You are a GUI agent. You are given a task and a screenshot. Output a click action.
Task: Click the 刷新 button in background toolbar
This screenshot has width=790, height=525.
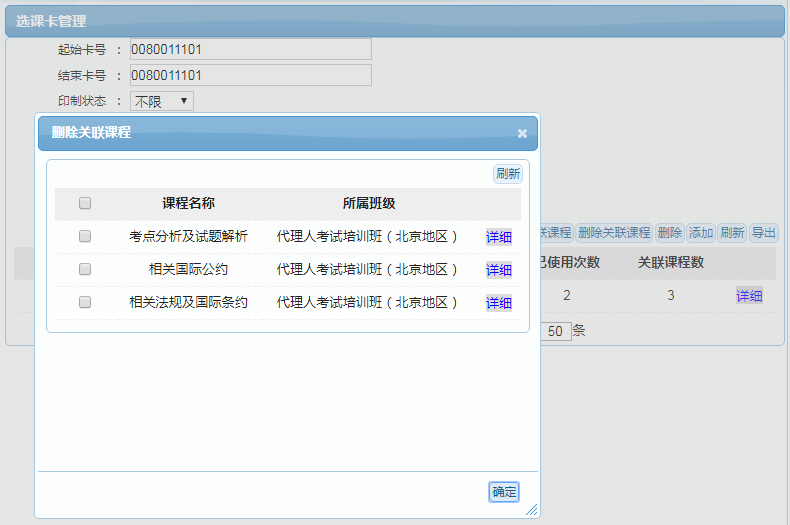click(x=732, y=233)
